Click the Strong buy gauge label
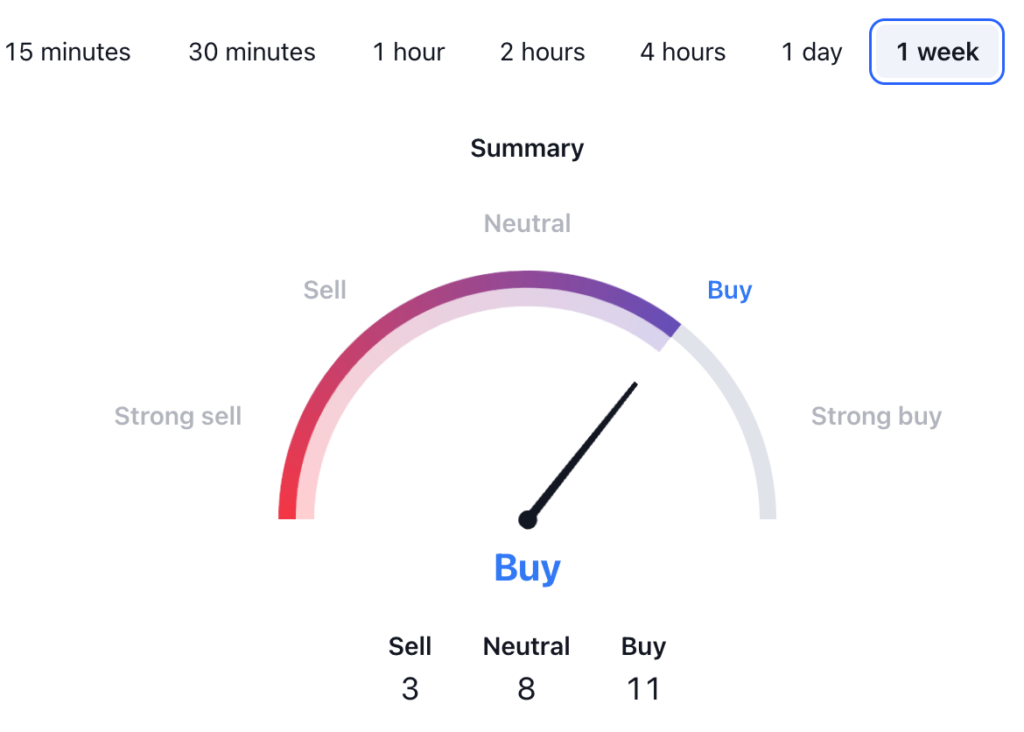Image resolution: width=1024 pixels, height=732 pixels. 876,416
